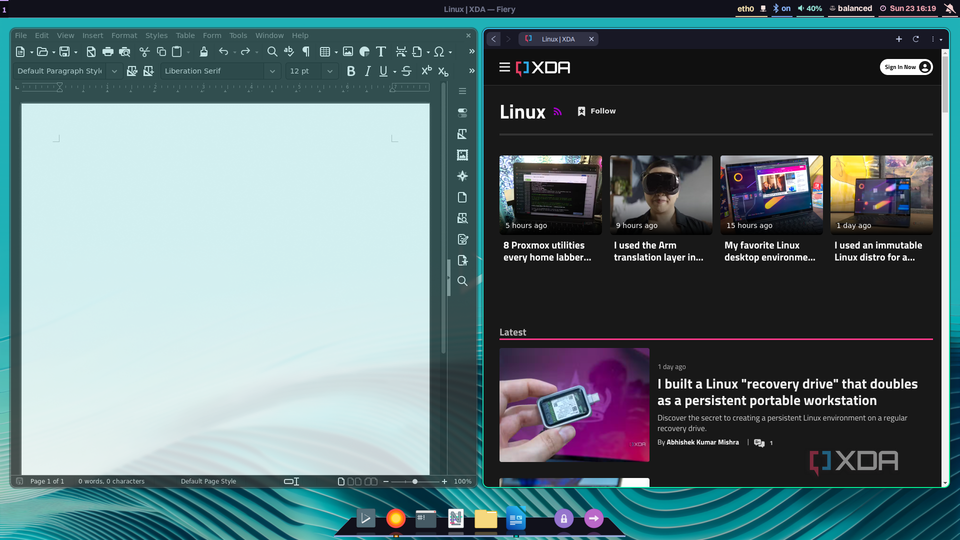Expand the Liberation Serif font name dropdown

point(272,71)
